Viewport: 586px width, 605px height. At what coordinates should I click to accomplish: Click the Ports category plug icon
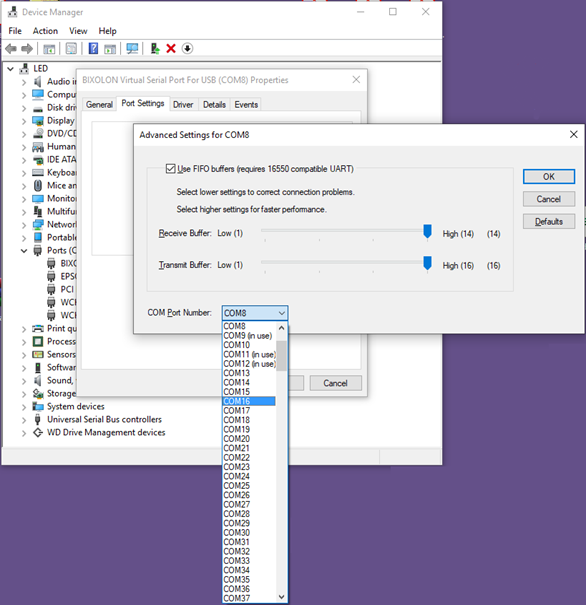pos(38,250)
